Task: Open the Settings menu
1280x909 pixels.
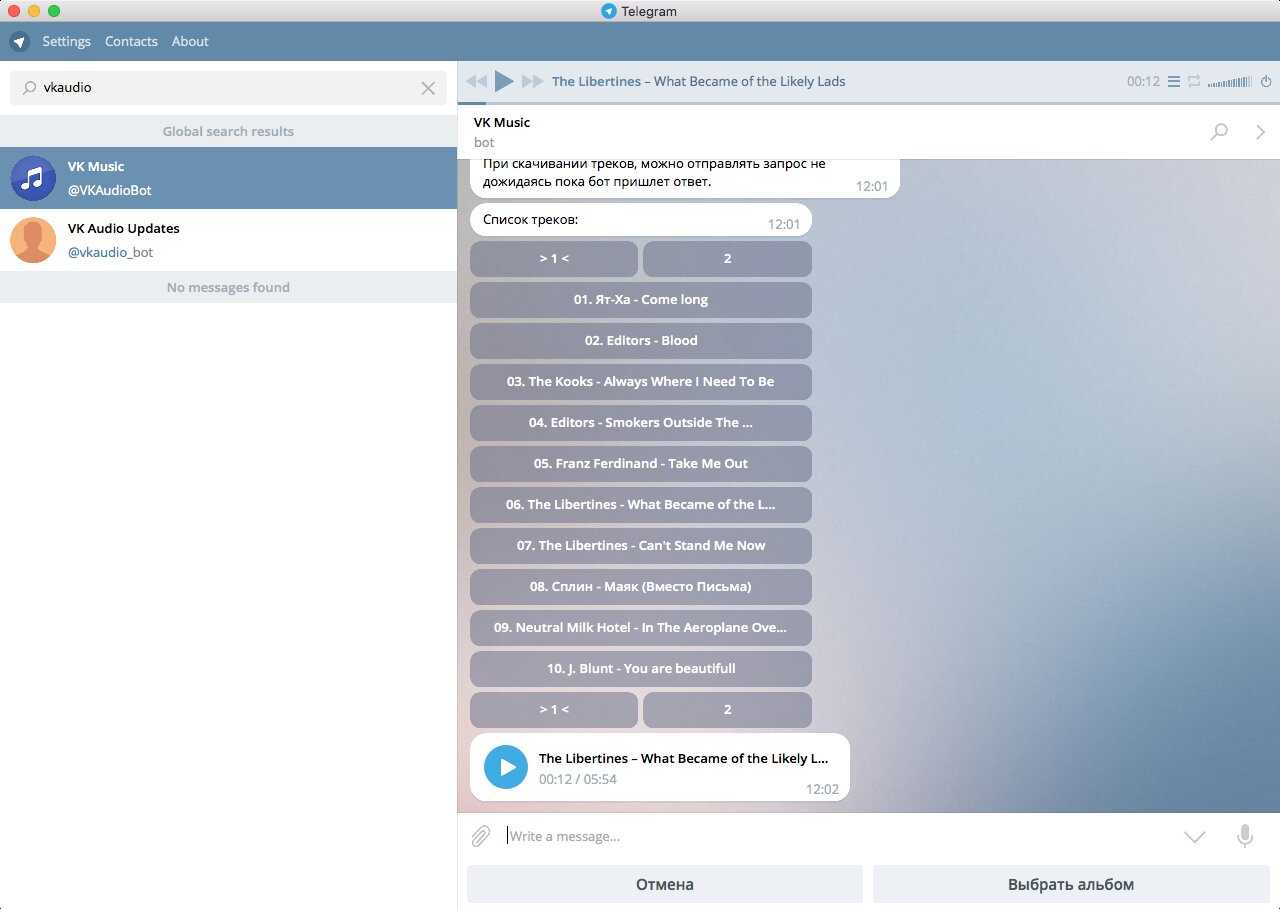Action: coord(66,41)
